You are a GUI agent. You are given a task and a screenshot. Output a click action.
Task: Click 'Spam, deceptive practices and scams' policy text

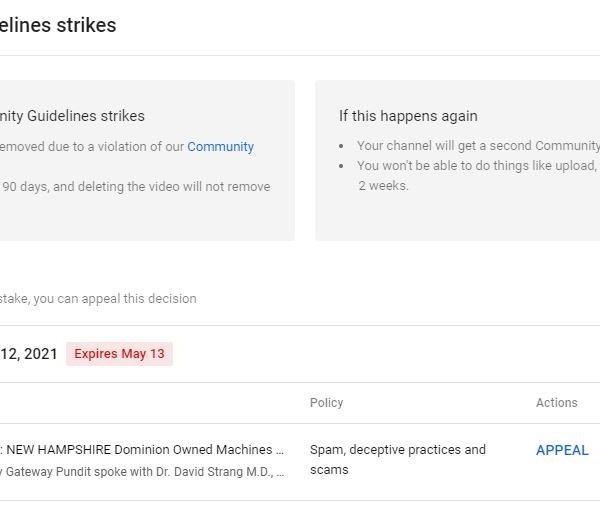coord(397,459)
